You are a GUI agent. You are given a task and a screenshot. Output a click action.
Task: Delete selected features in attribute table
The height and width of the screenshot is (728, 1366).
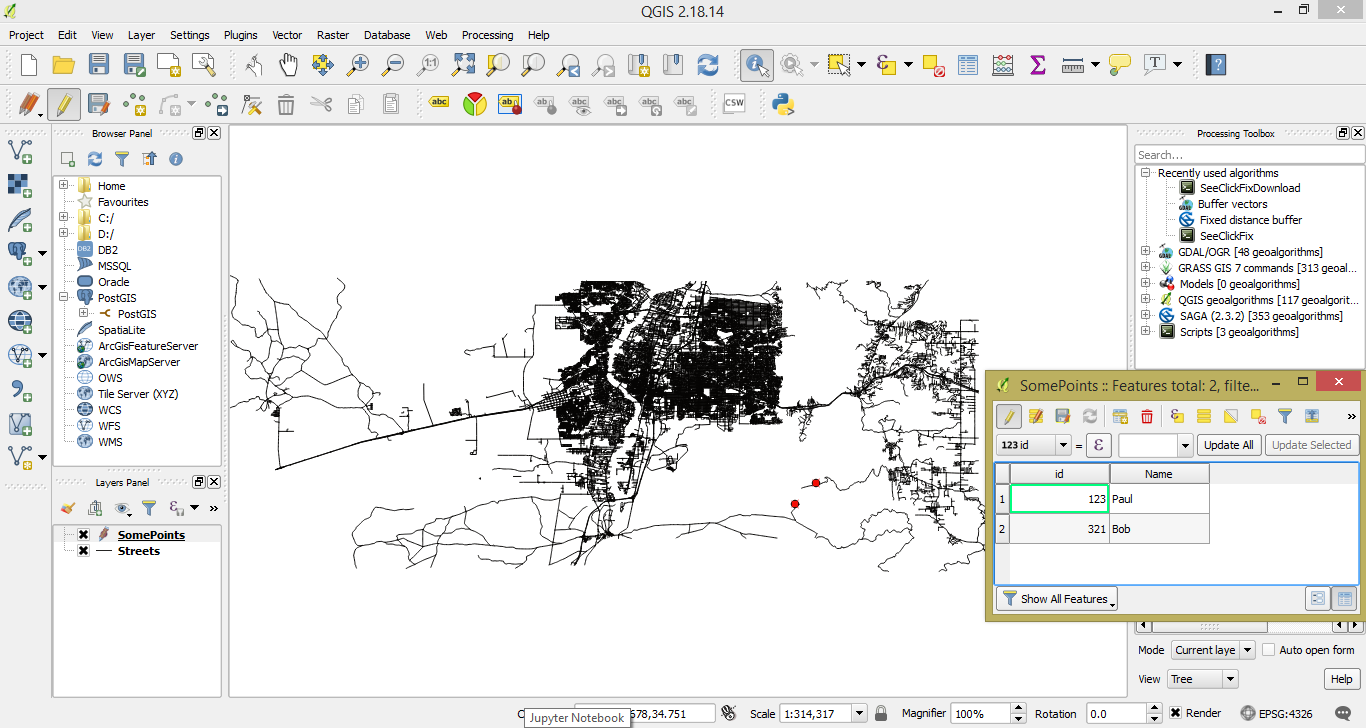[1147, 416]
